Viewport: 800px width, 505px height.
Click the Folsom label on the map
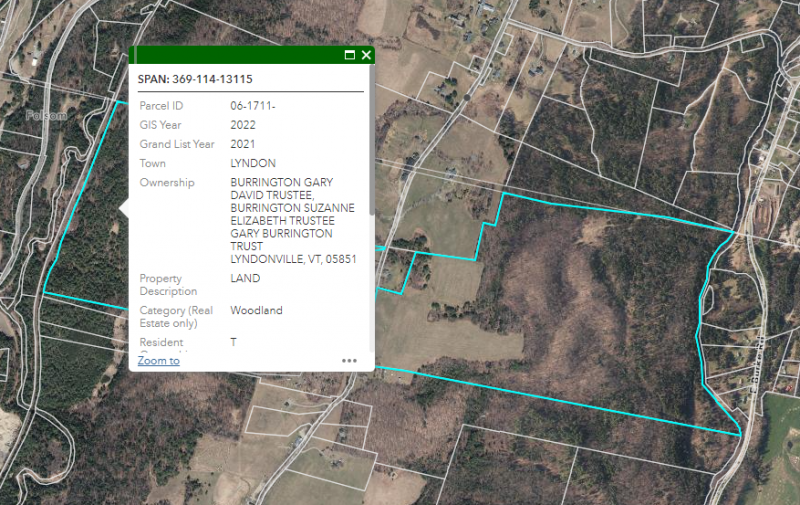point(47,115)
